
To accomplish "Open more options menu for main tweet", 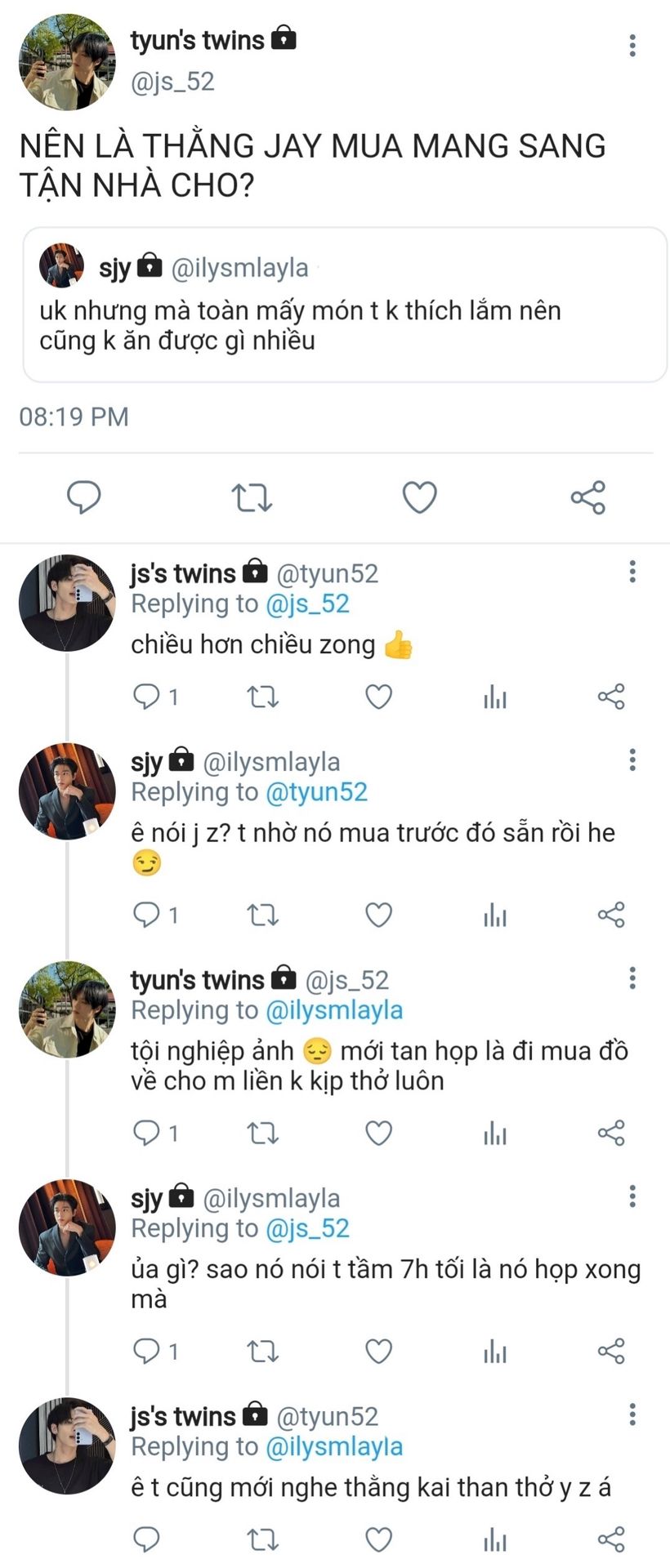I will [632, 46].
